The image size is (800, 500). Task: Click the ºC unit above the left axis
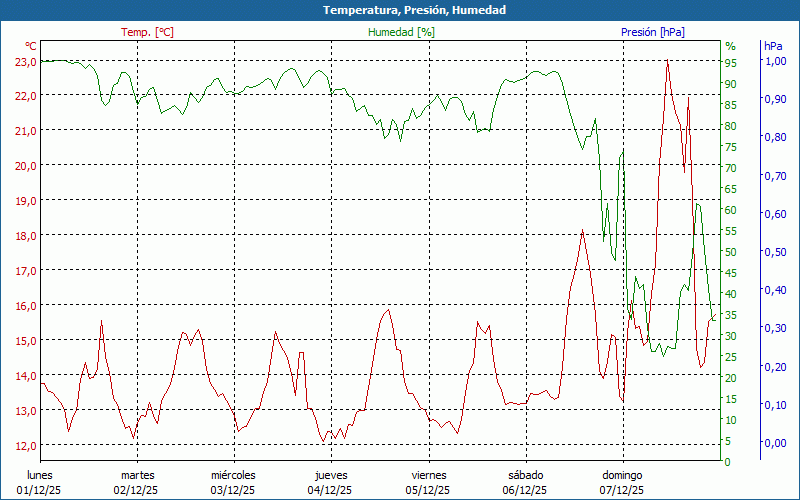pyautogui.click(x=31, y=46)
